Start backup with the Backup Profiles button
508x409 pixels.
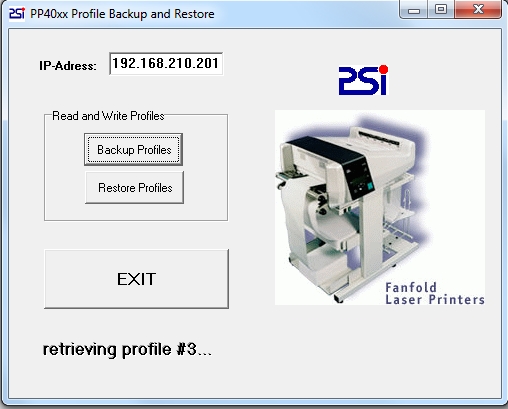133,149
